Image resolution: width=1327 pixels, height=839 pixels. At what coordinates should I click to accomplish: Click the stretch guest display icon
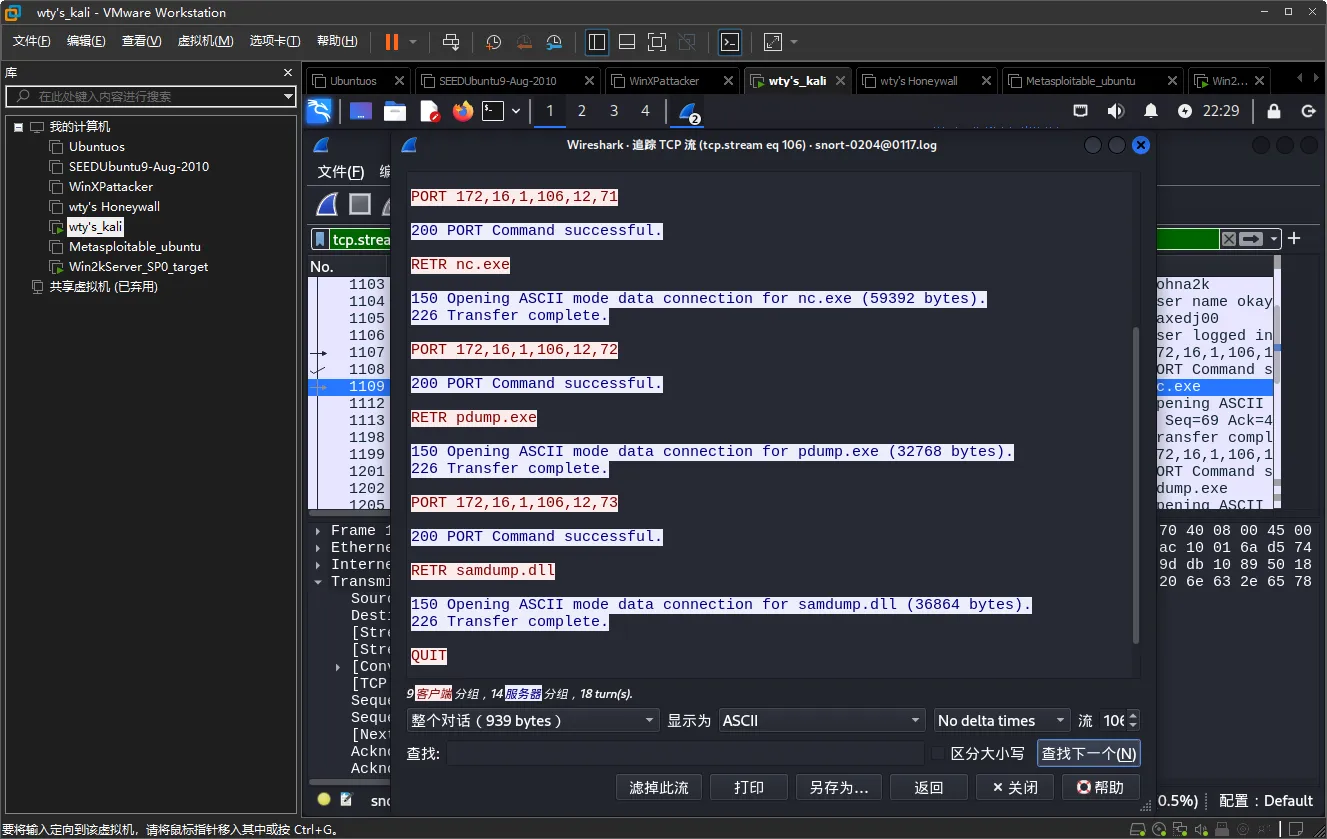click(x=773, y=42)
